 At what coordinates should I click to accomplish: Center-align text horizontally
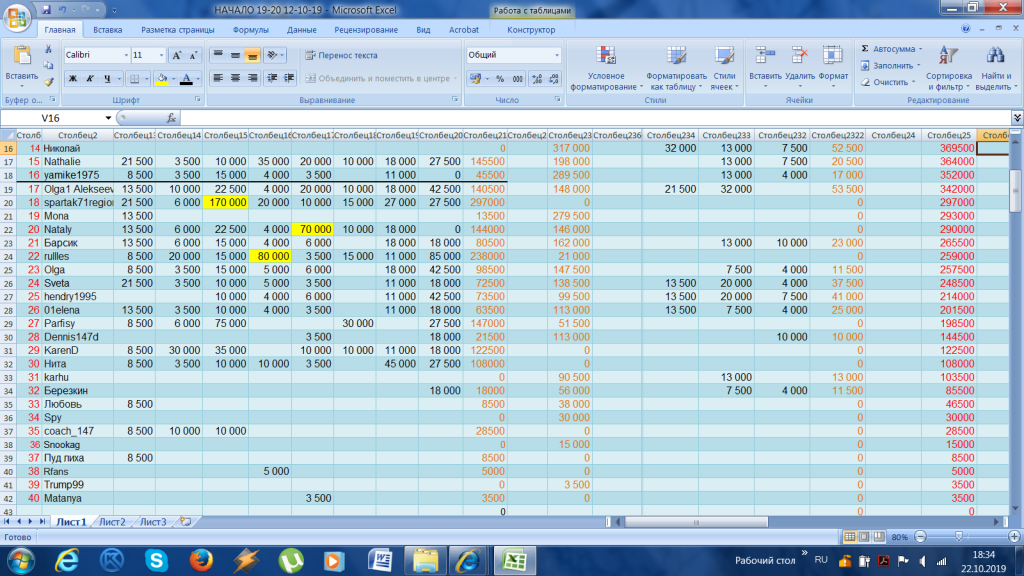coord(236,78)
